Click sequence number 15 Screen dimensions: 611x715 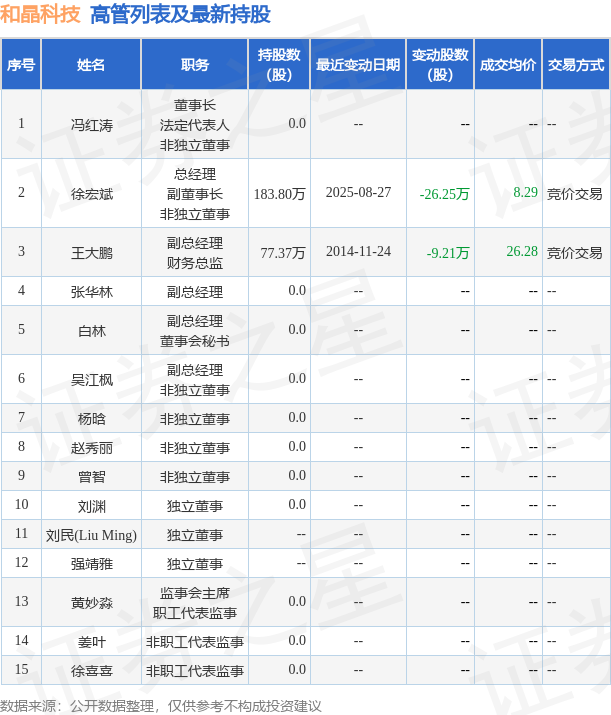click(x=21, y=669)
